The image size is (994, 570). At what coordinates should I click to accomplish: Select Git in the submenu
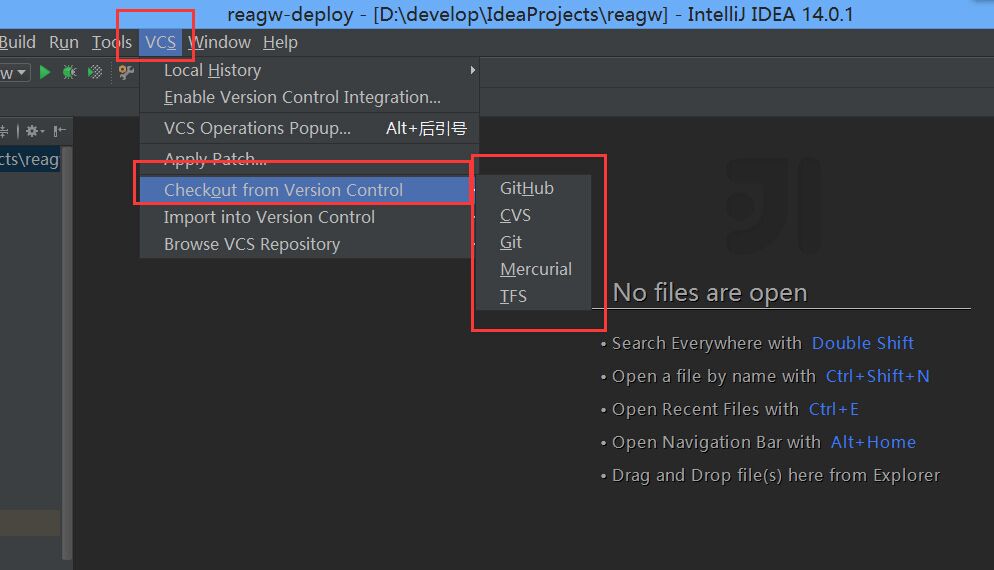[x=511, y=242]
